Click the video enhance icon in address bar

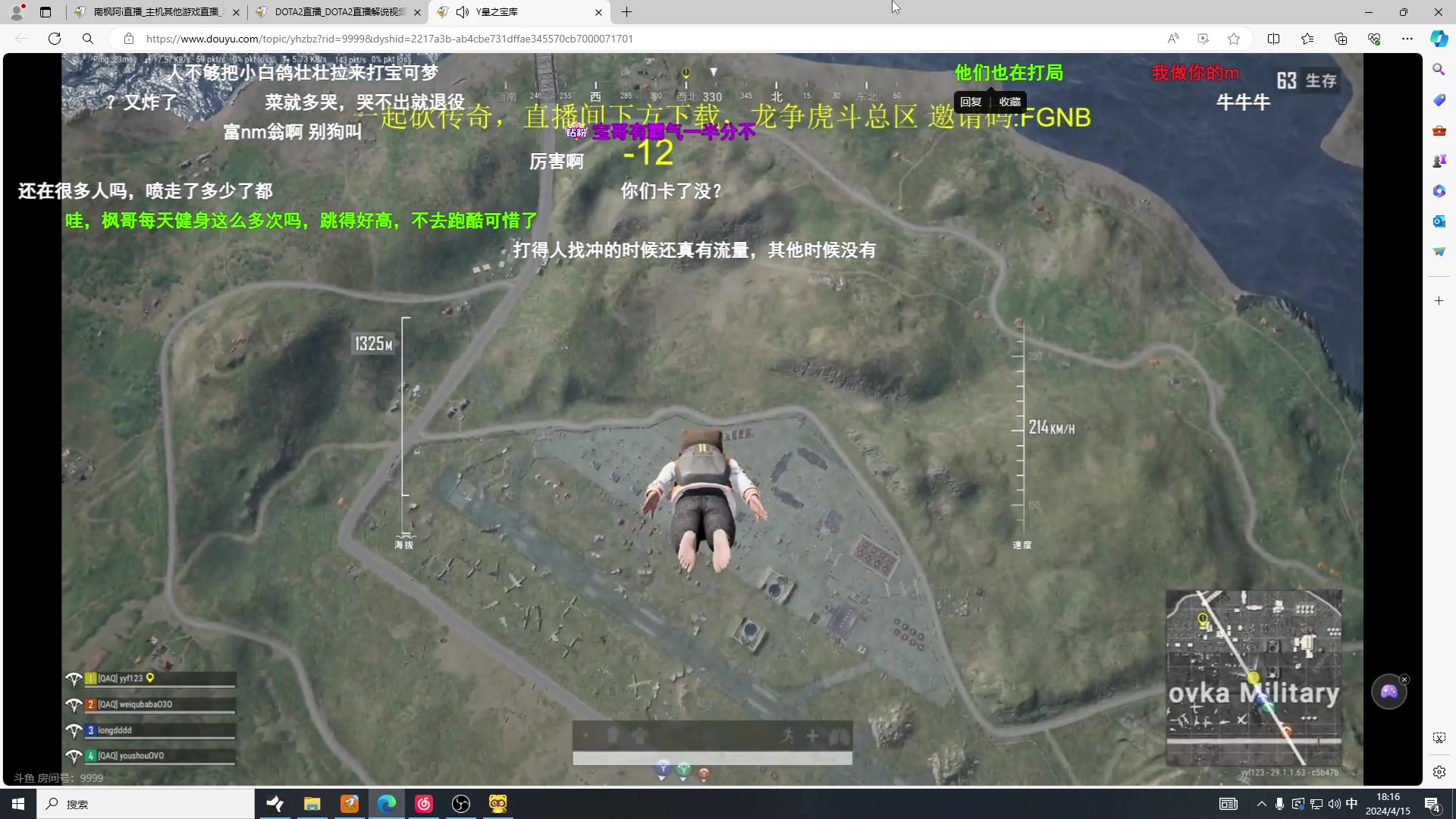coord(1203,39)
